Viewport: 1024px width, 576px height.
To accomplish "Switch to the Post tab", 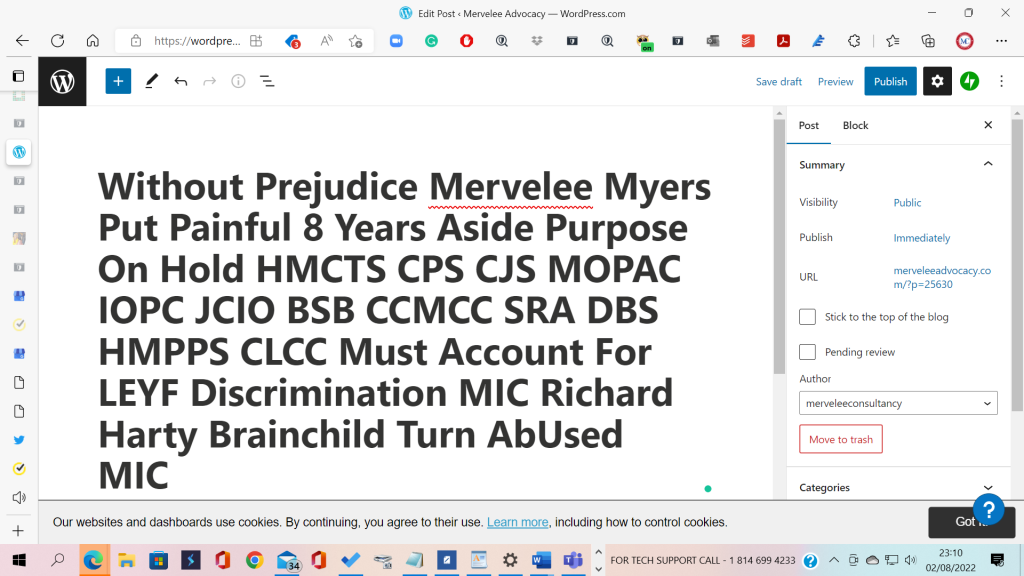I will click(809, 125).
